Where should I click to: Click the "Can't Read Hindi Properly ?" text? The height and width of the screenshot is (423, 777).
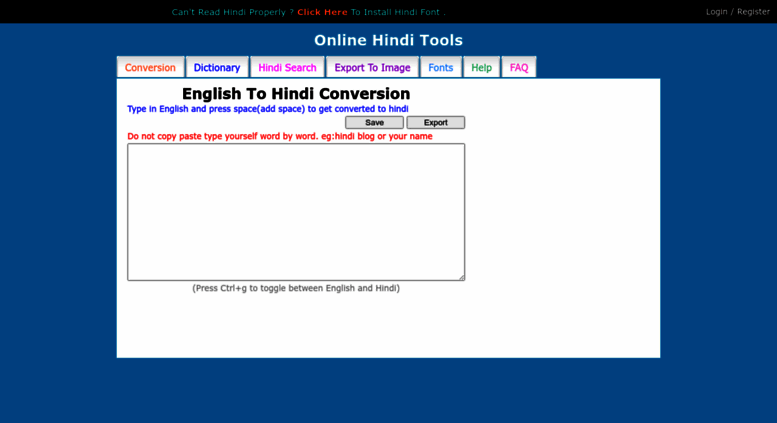click(x=232, y=12)
